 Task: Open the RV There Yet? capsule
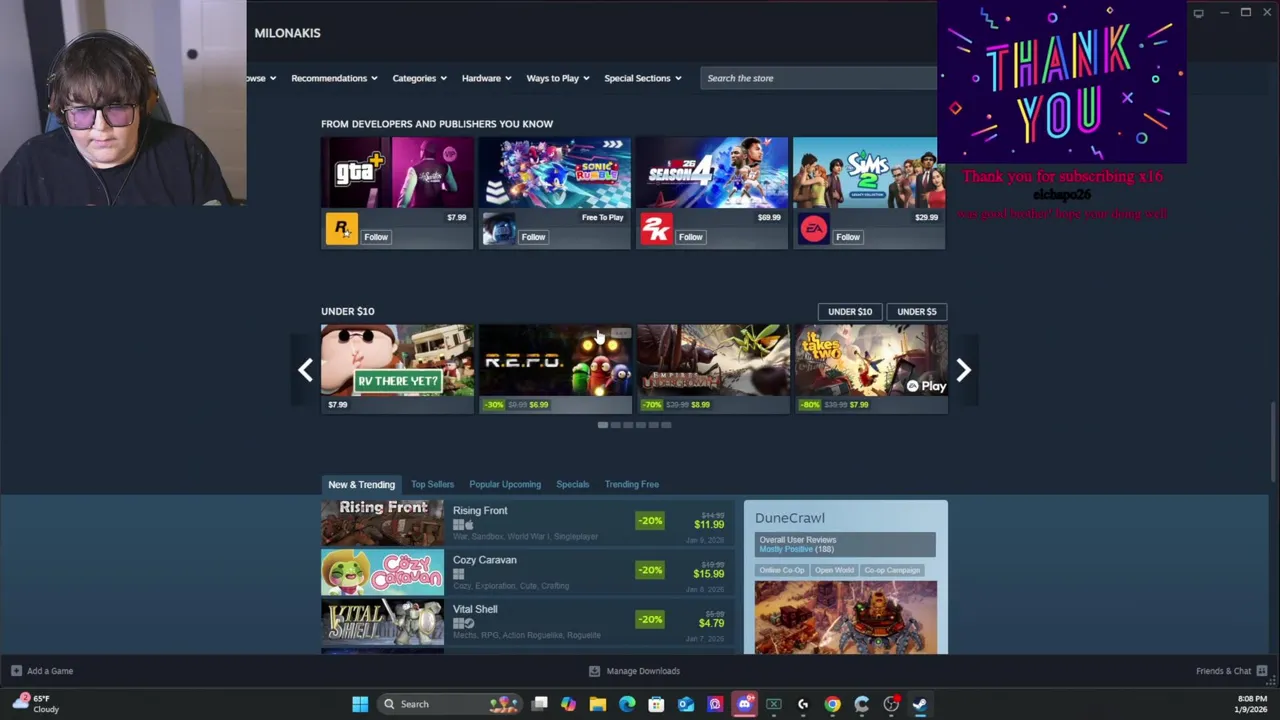[x=397, y=368]
